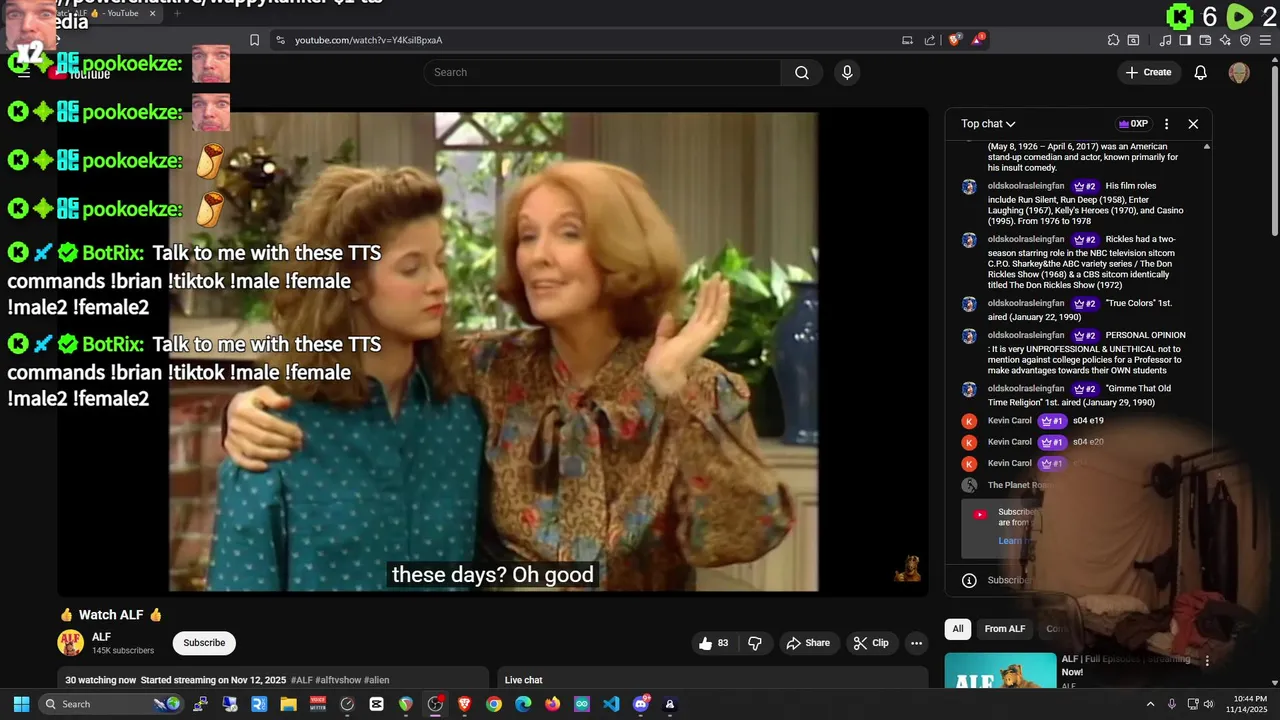Viewport: 1280px width, 720px height.
Task: Open three-dot menu on ALF Full Episodes card
Action: tap(1207, 661)
